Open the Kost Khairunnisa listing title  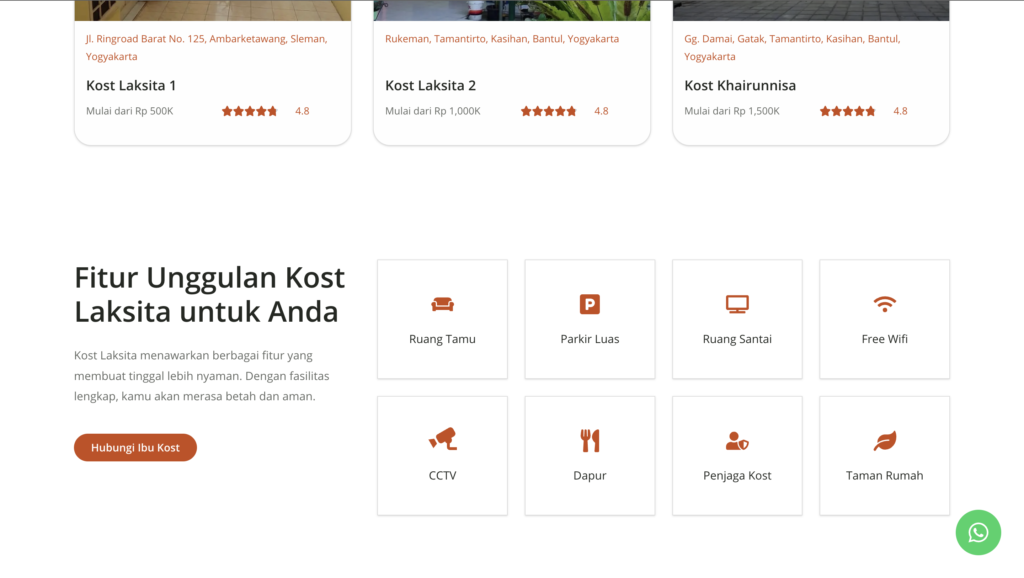(x=740, y=86)
